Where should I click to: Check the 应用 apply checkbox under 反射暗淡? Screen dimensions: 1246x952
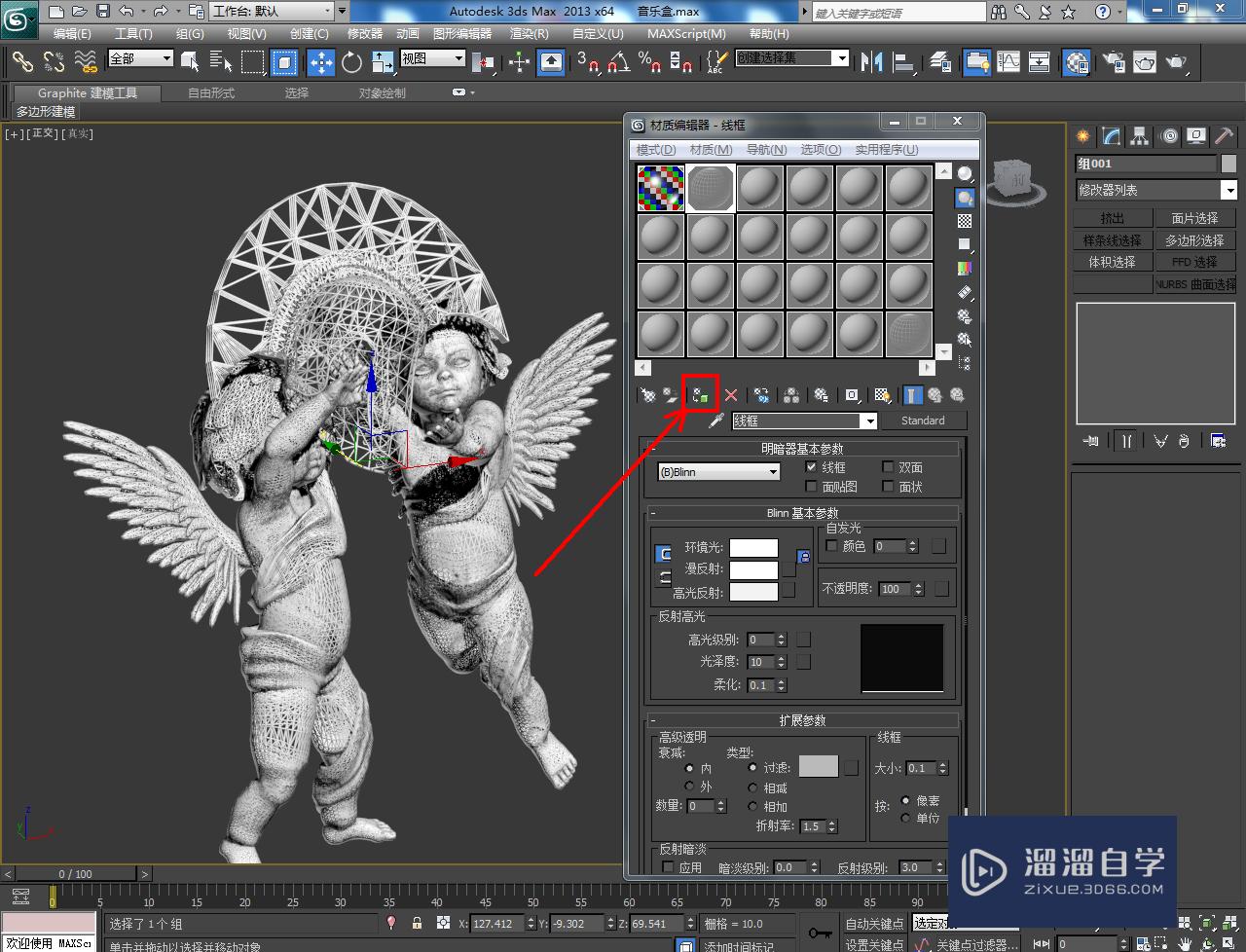pyautogui.click(x=668, y=867)
